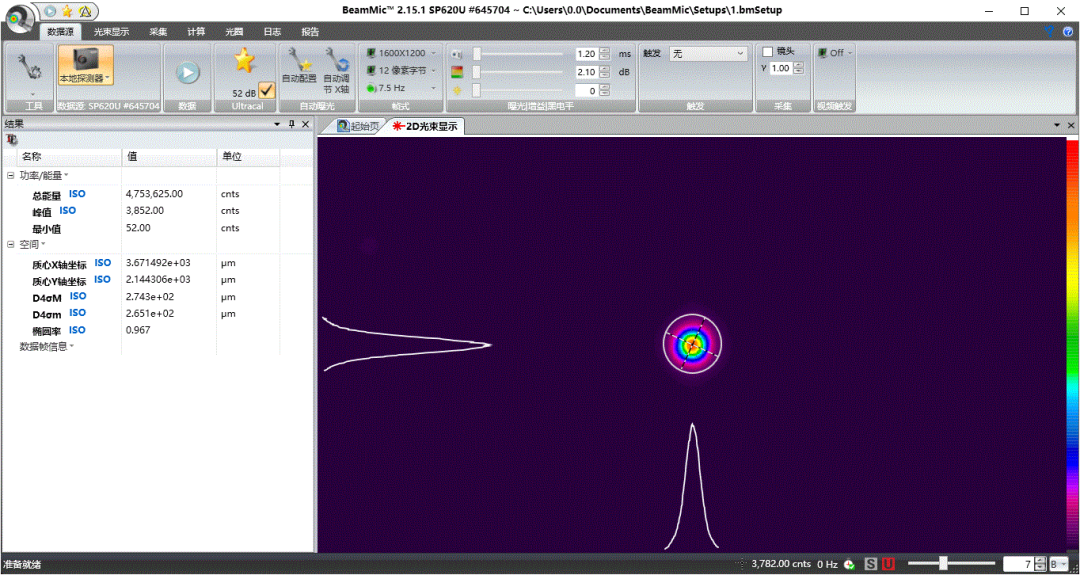Click the quick access play icon
The height and width of the screenshot is (575, 1080).
coord(50,11)
